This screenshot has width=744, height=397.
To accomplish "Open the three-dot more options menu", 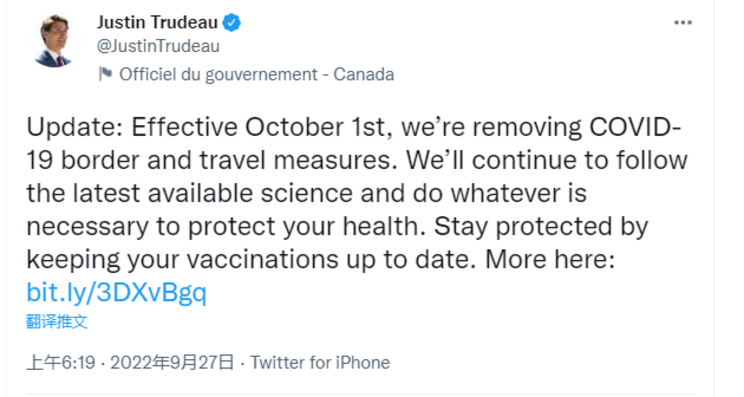I will pyautogui.click(x=683, y=22).
